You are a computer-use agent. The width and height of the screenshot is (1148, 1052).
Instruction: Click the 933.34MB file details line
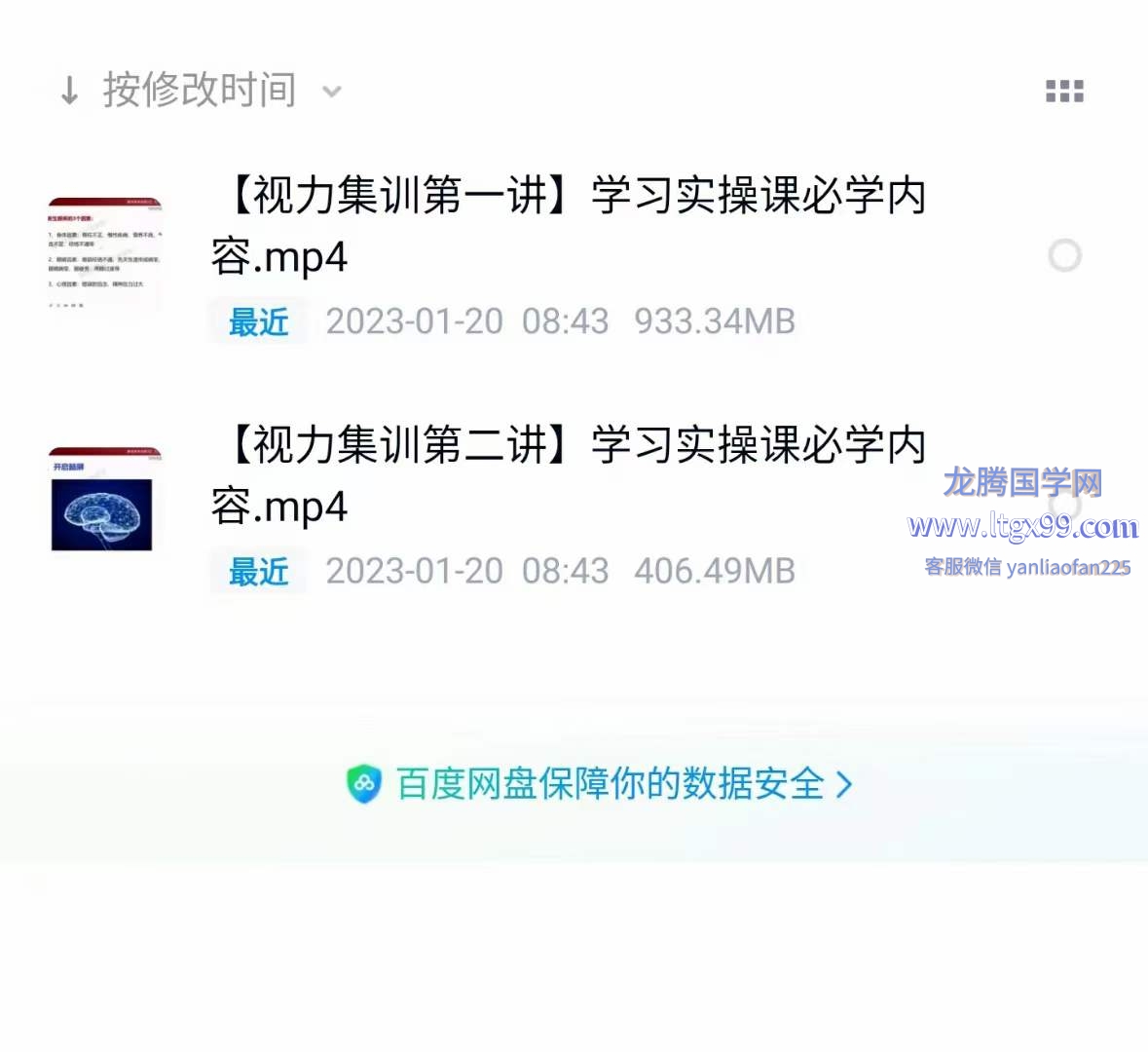pyautogui.click(x=560, y=321)
